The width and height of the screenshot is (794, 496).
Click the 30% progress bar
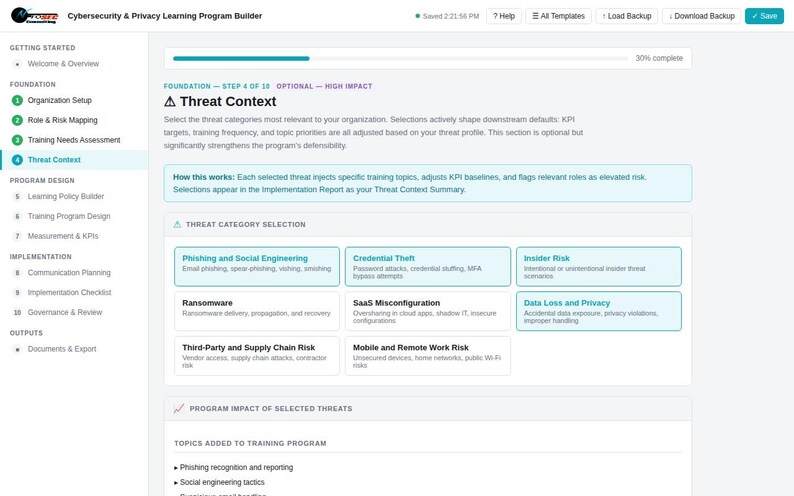[x=400, y=59]
